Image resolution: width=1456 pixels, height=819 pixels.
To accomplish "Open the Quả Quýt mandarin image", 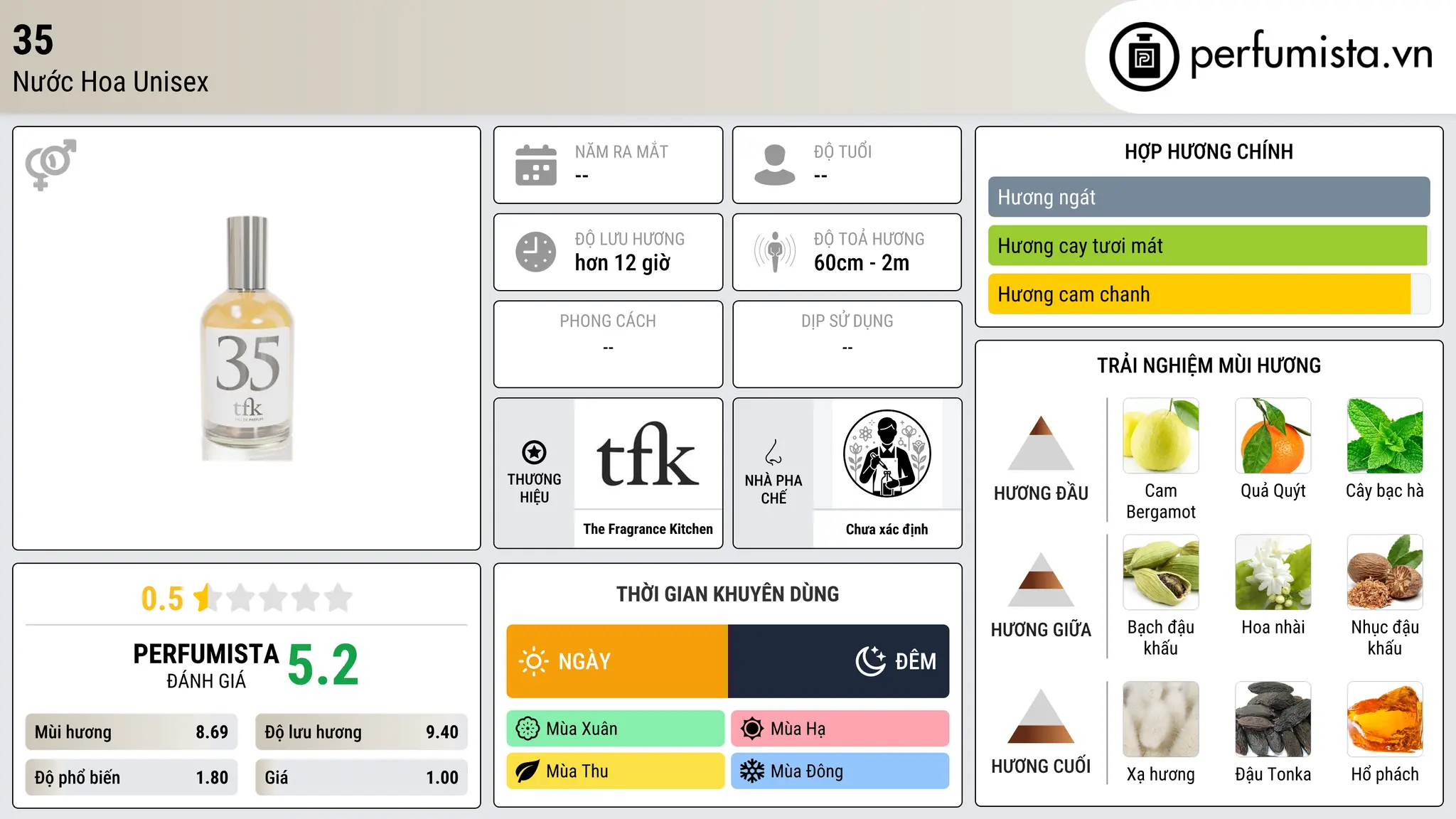I will tap(1273, 436).
